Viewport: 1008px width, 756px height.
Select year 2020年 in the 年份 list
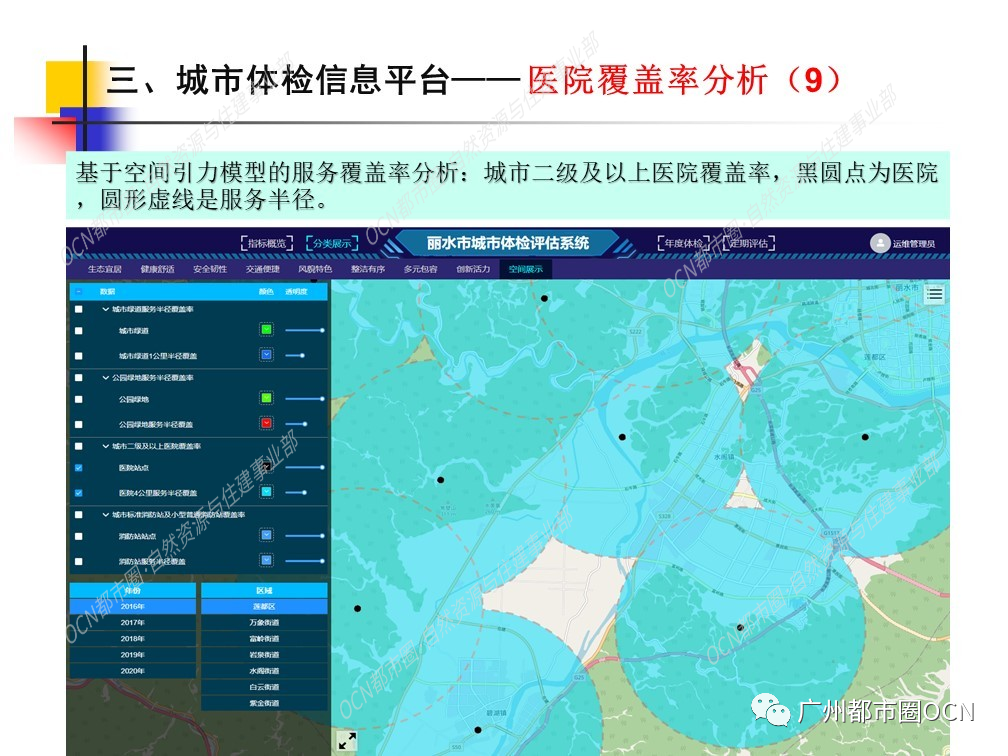pos(132,670)
